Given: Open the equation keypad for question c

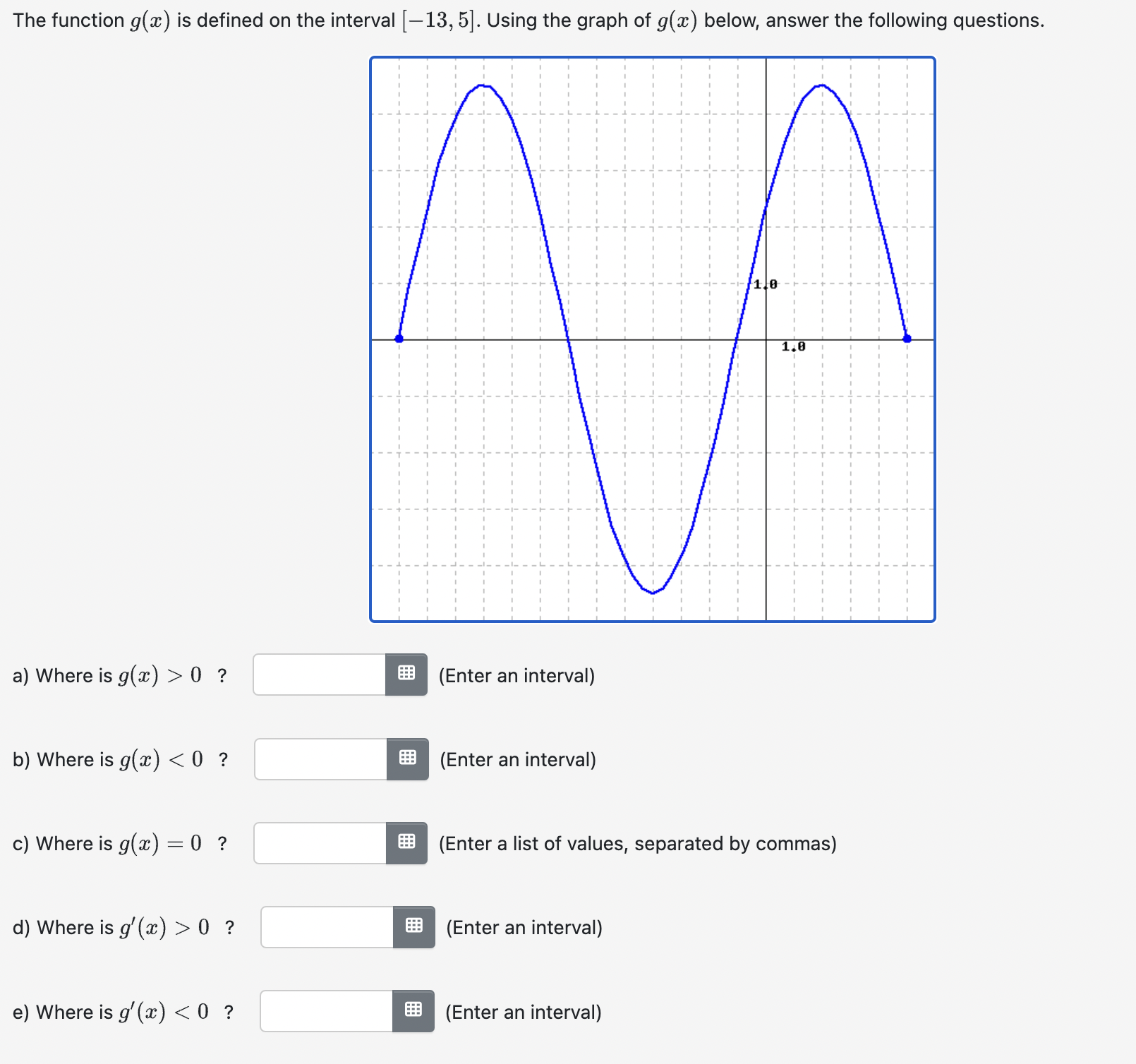Looking at the screenshot, I should pos(406,843).
